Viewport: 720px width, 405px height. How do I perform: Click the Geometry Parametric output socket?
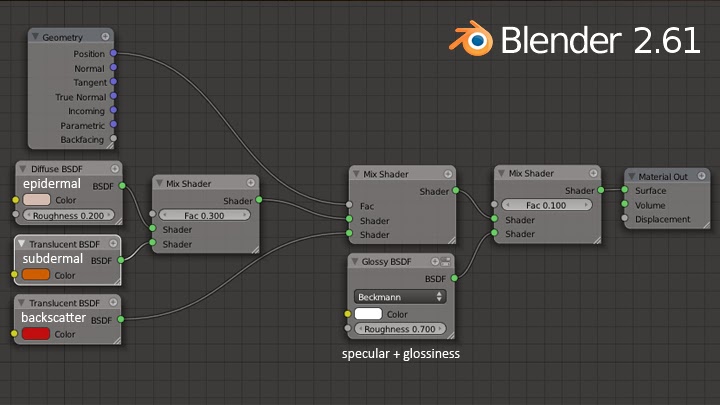pyautogui.click(x=113, y=124)
